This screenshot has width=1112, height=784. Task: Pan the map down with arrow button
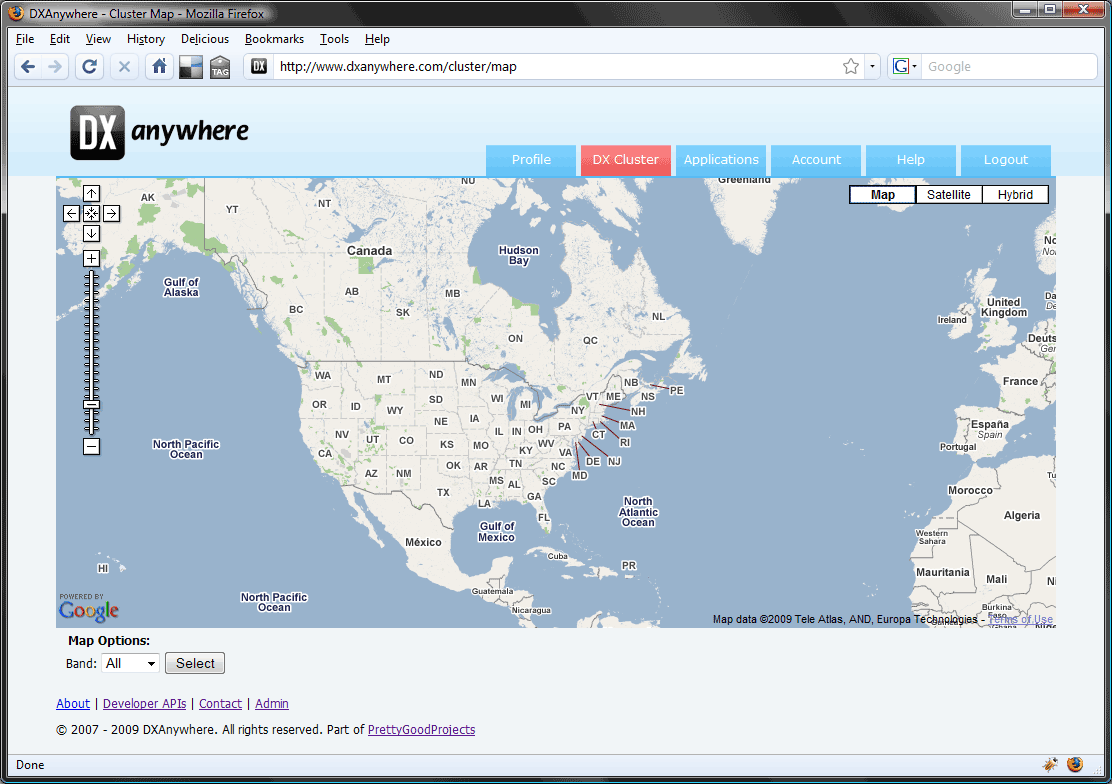point(91,233)
